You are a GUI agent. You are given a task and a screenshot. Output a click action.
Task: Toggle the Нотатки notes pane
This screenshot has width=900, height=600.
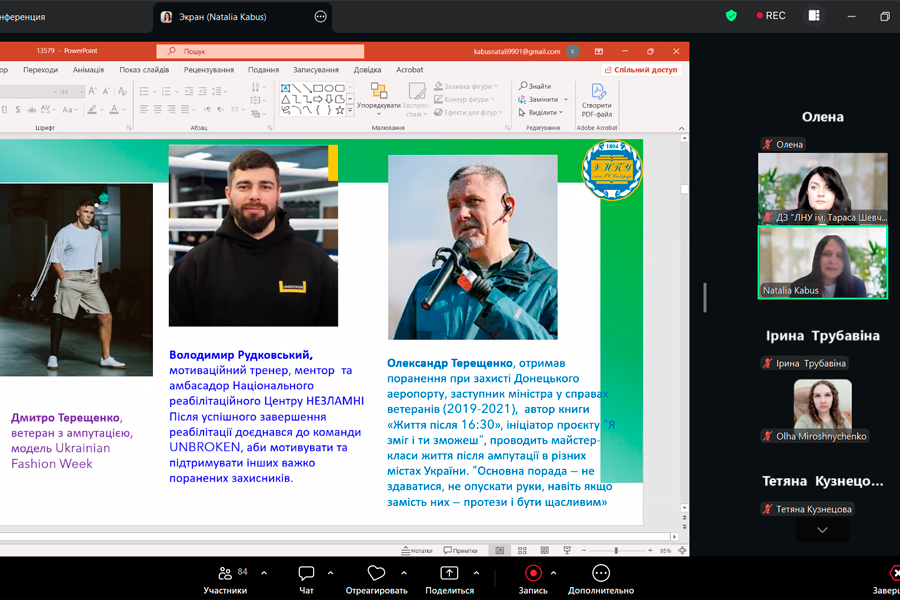[417, 550]
